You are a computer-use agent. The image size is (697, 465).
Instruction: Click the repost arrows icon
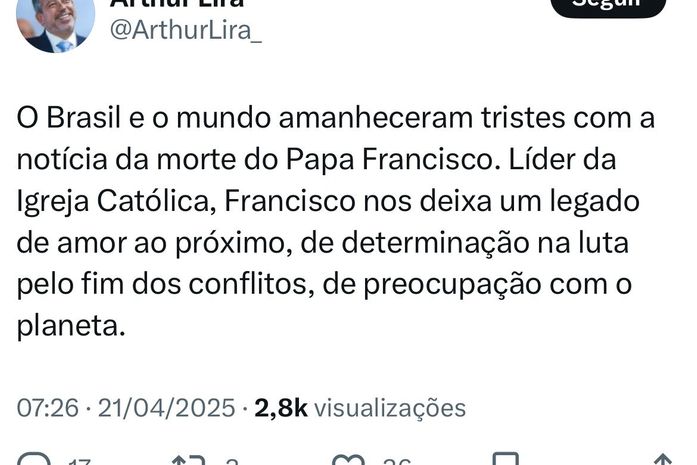[187, 459]
